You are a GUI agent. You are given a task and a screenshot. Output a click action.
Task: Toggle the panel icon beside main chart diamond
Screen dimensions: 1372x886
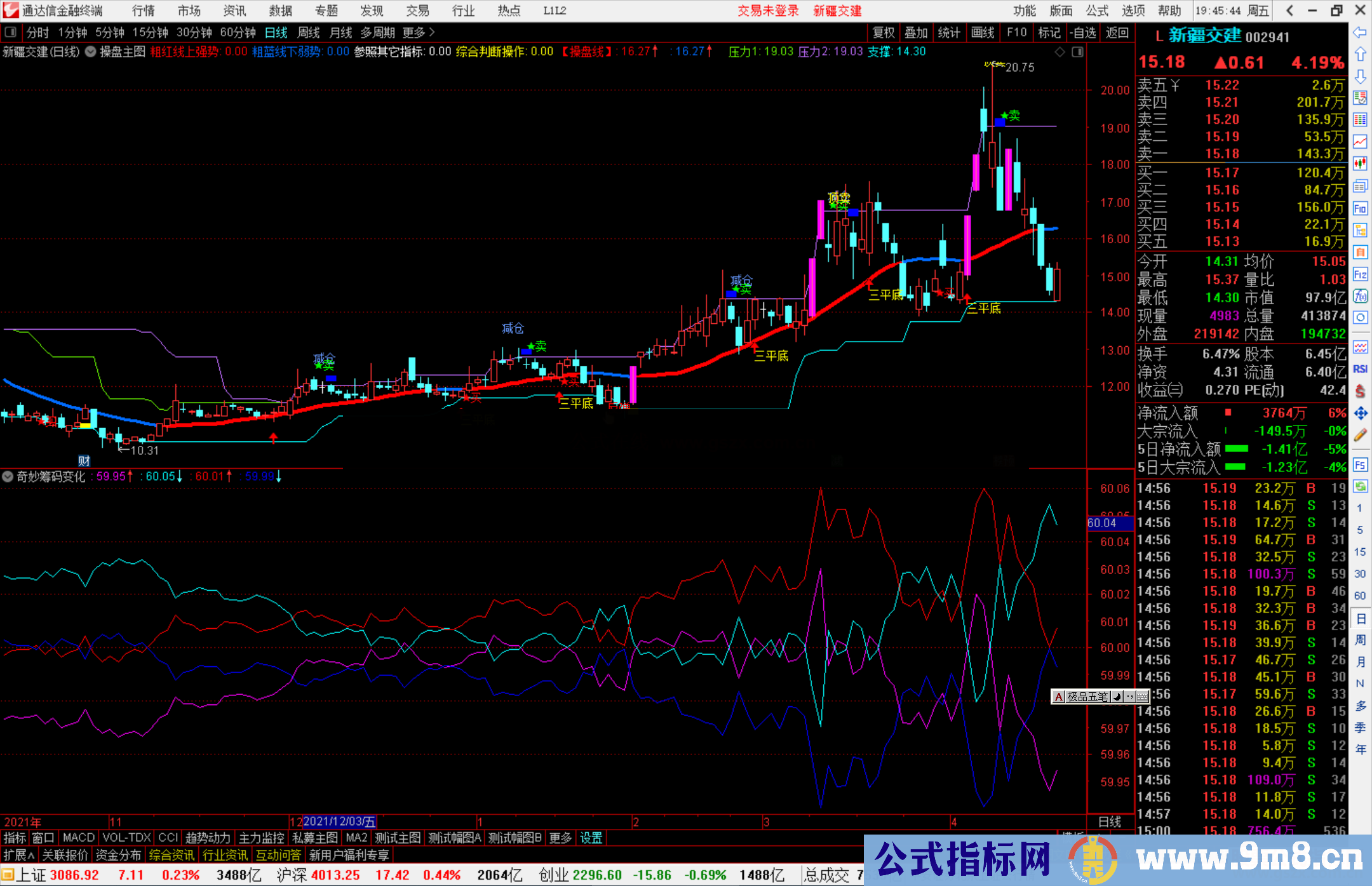1077,52
